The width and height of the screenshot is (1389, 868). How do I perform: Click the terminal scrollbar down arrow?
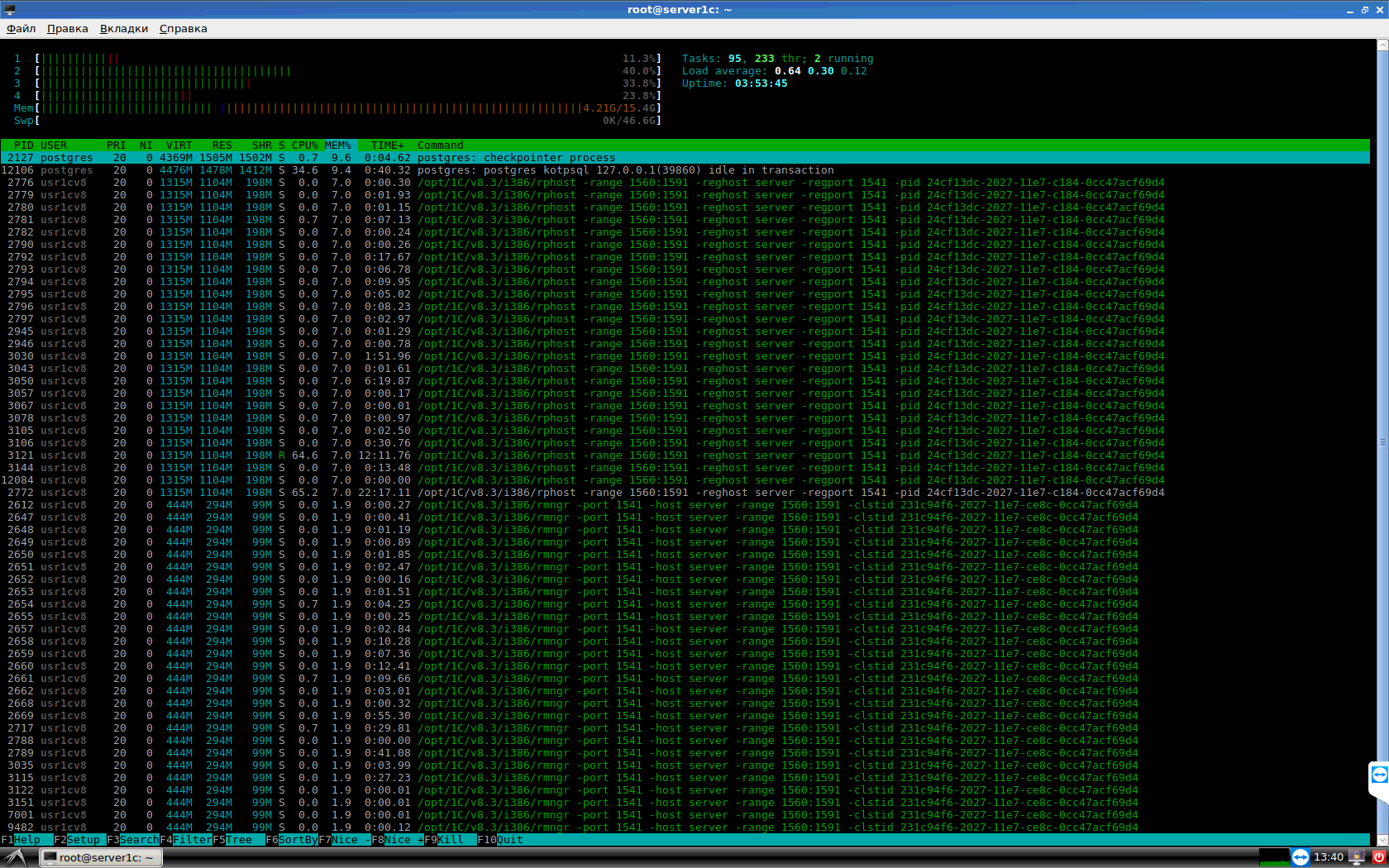(x=1382, y=838)
